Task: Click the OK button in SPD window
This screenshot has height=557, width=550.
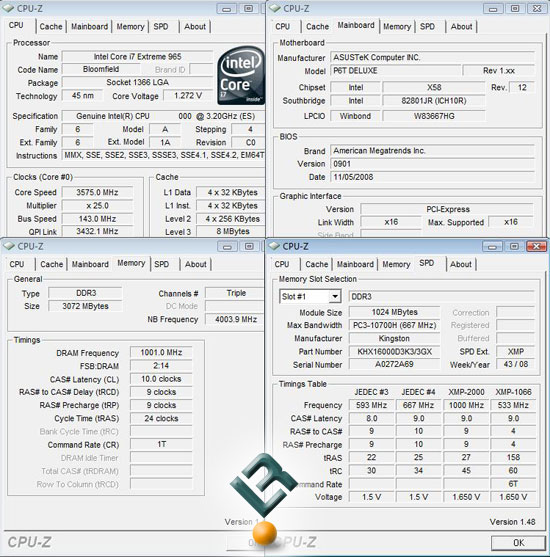Action: (x=518, y=543)
